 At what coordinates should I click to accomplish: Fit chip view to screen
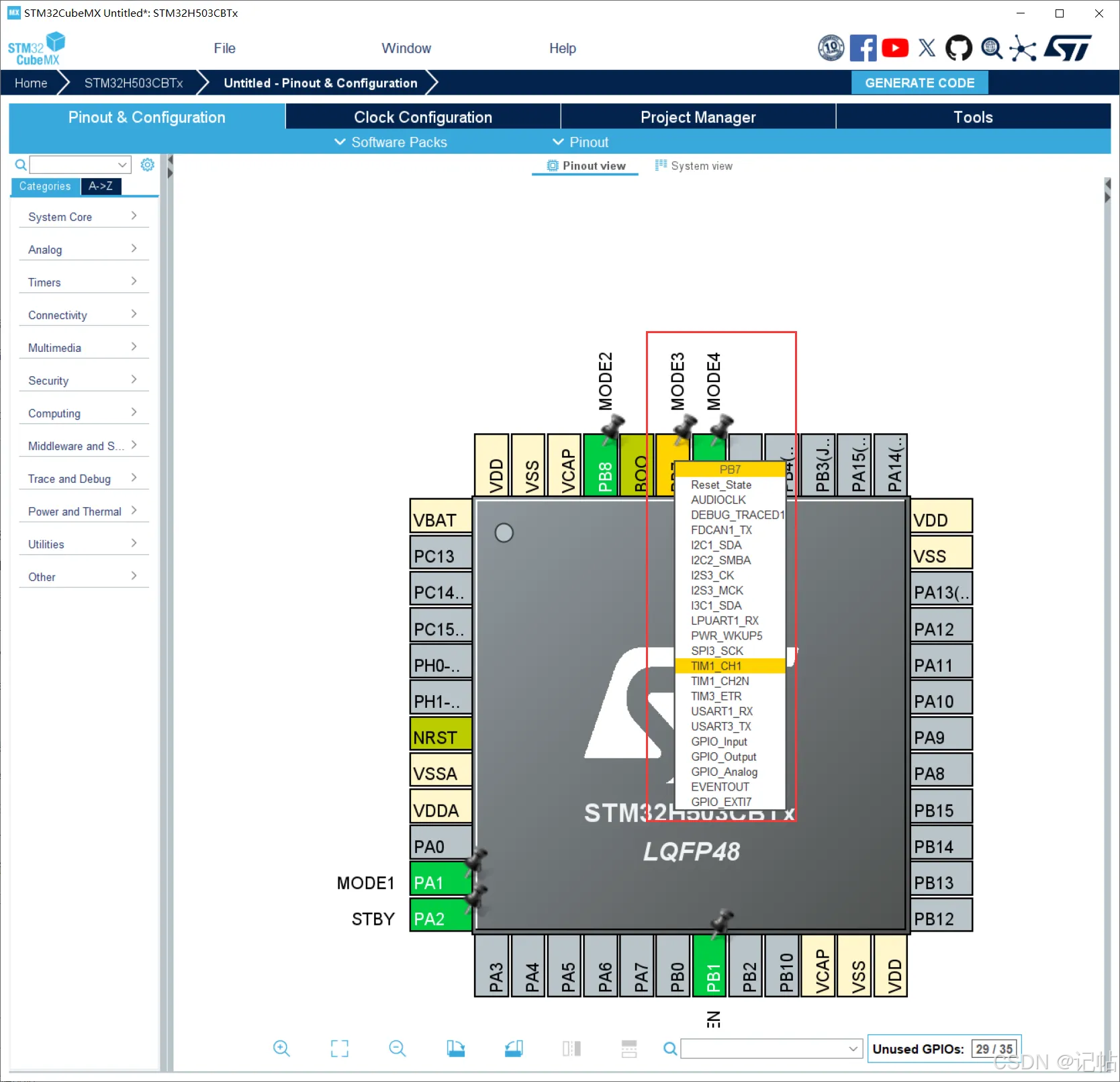pos(340,1048)
